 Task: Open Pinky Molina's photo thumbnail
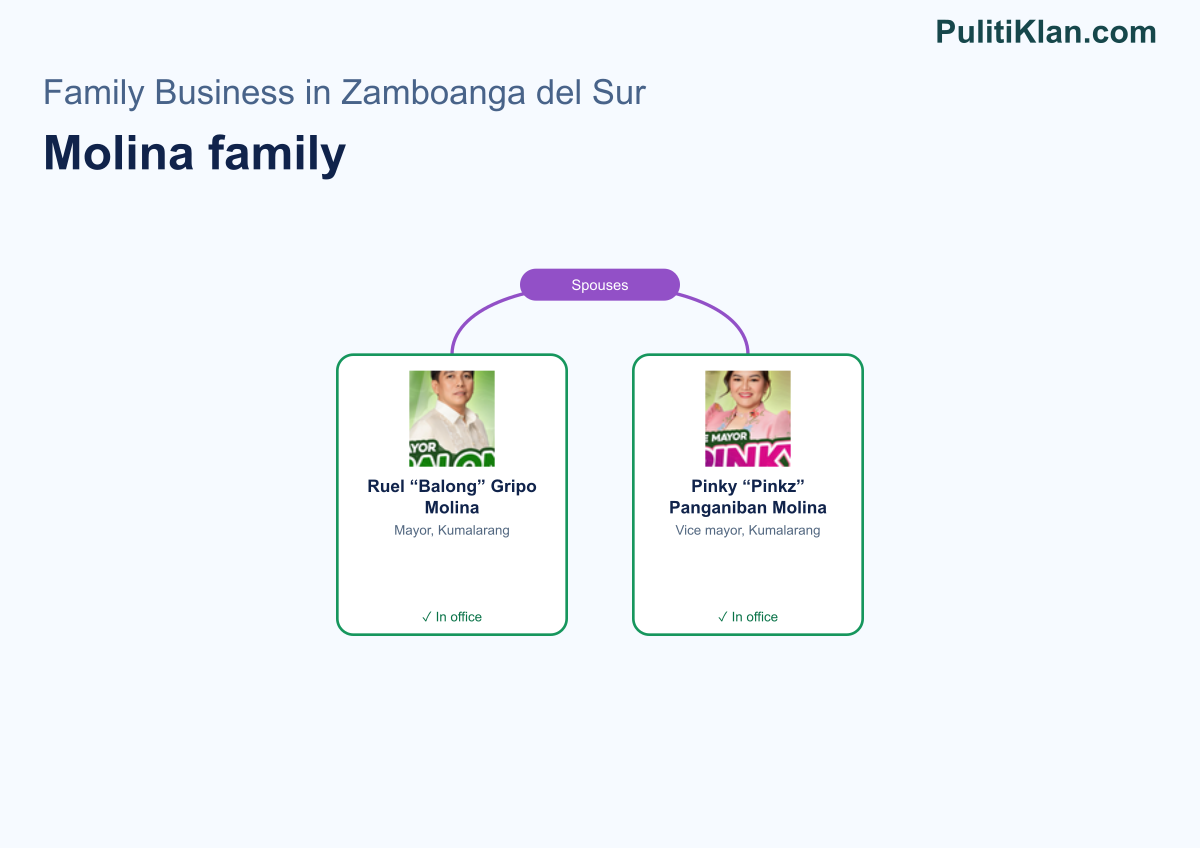point(748,419)
